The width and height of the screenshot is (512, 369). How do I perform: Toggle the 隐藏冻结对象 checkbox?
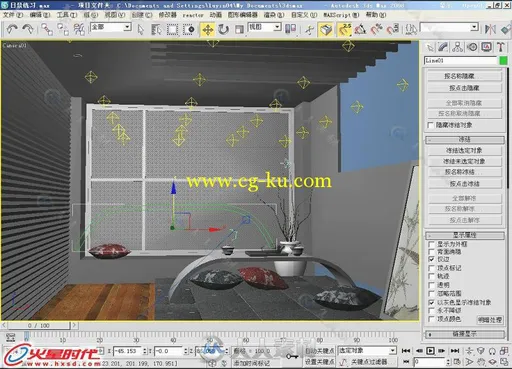tap(430, 125)
